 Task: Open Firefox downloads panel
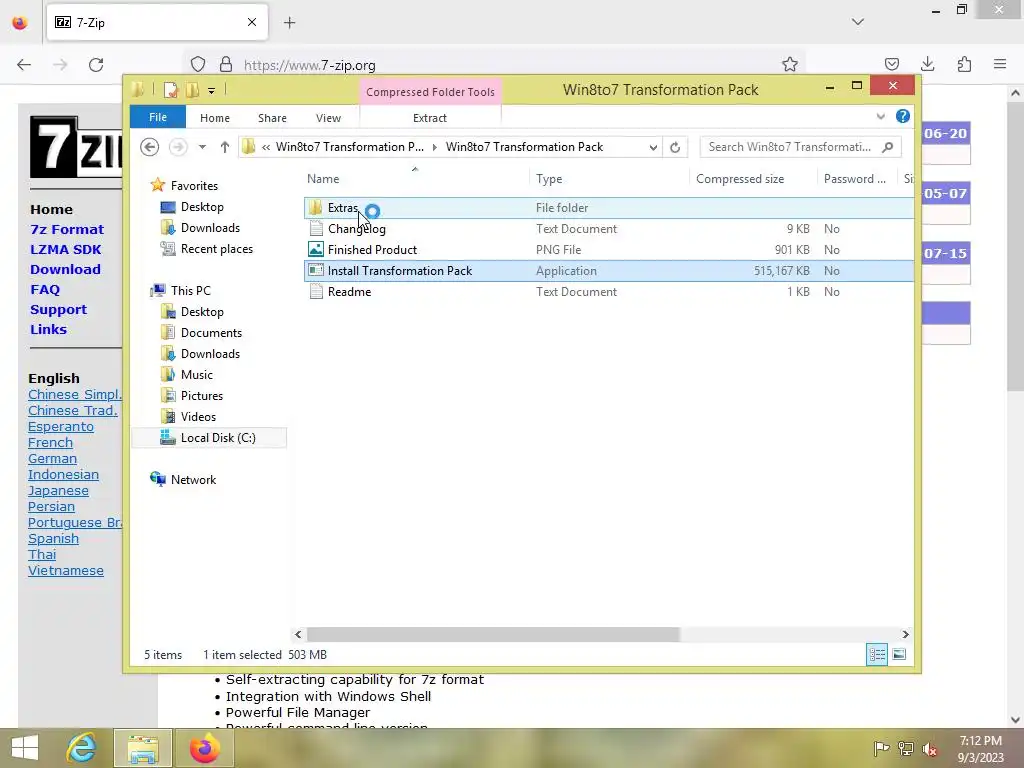point(927,64)
